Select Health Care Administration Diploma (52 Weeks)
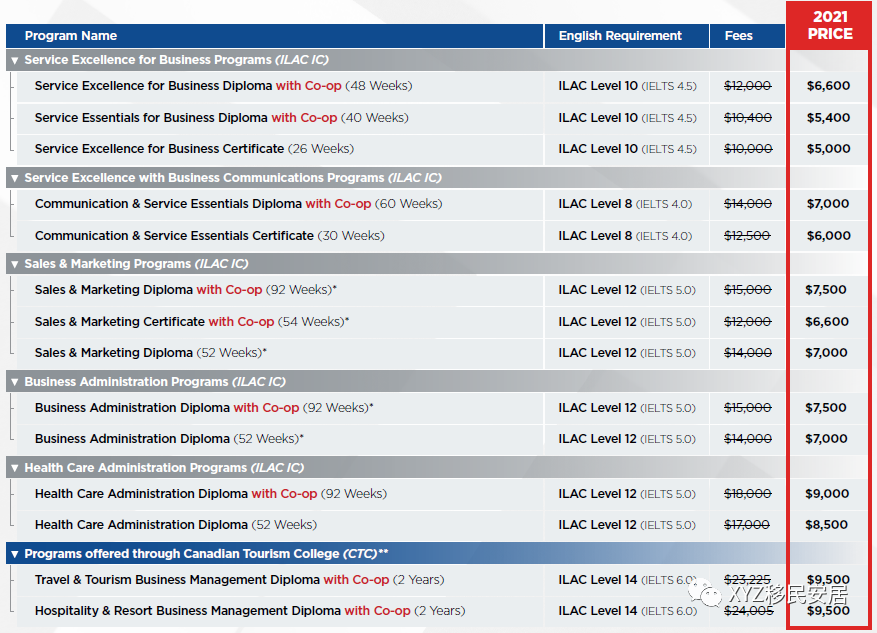877x633 pixels. (176, 525)
